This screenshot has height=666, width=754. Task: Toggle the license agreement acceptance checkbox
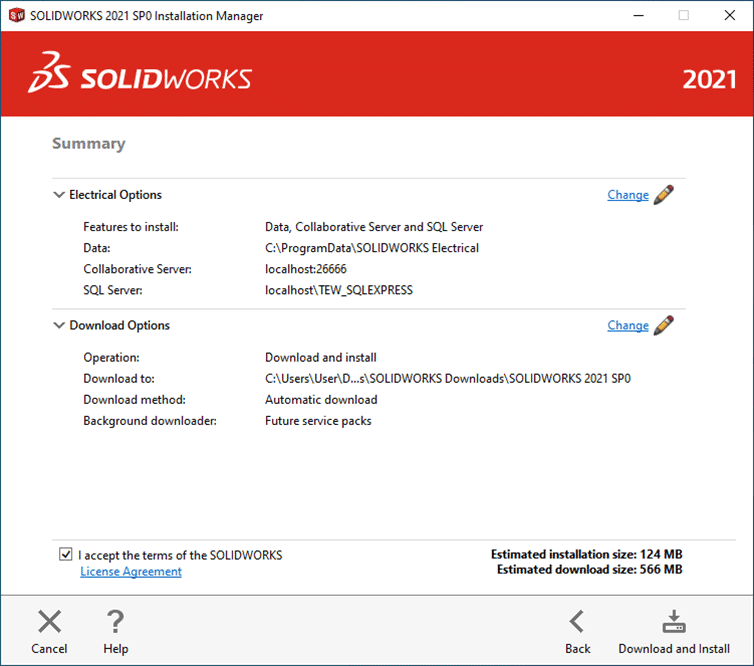[65, 554]
